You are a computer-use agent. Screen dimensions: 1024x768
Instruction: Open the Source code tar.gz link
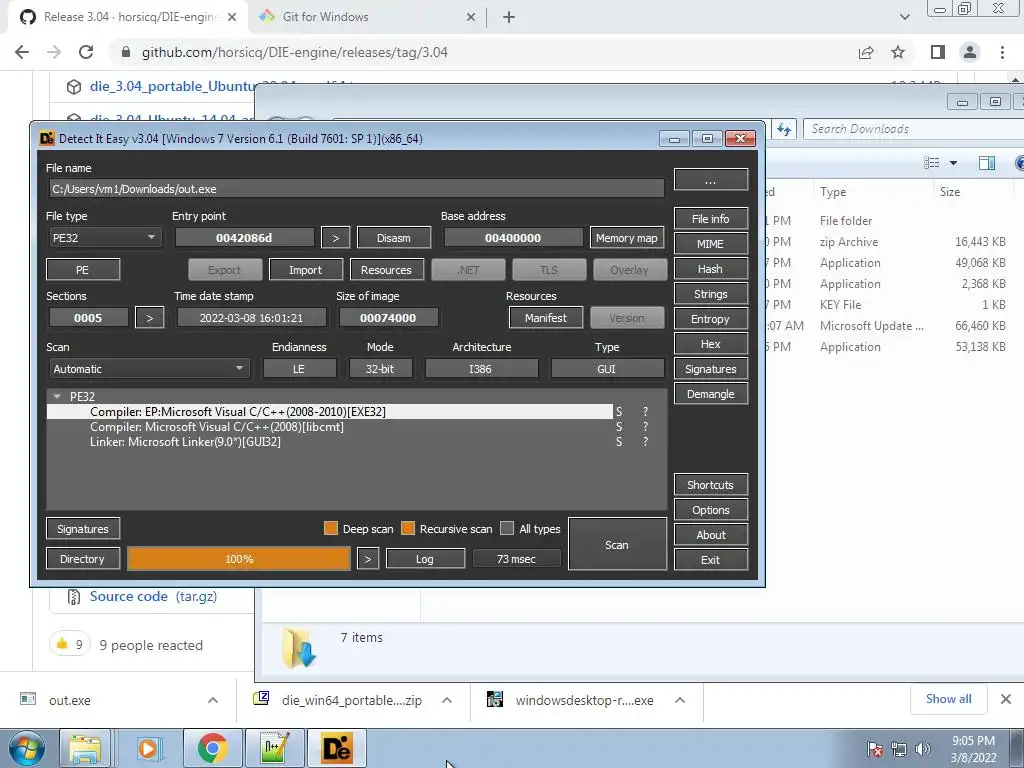153,596
